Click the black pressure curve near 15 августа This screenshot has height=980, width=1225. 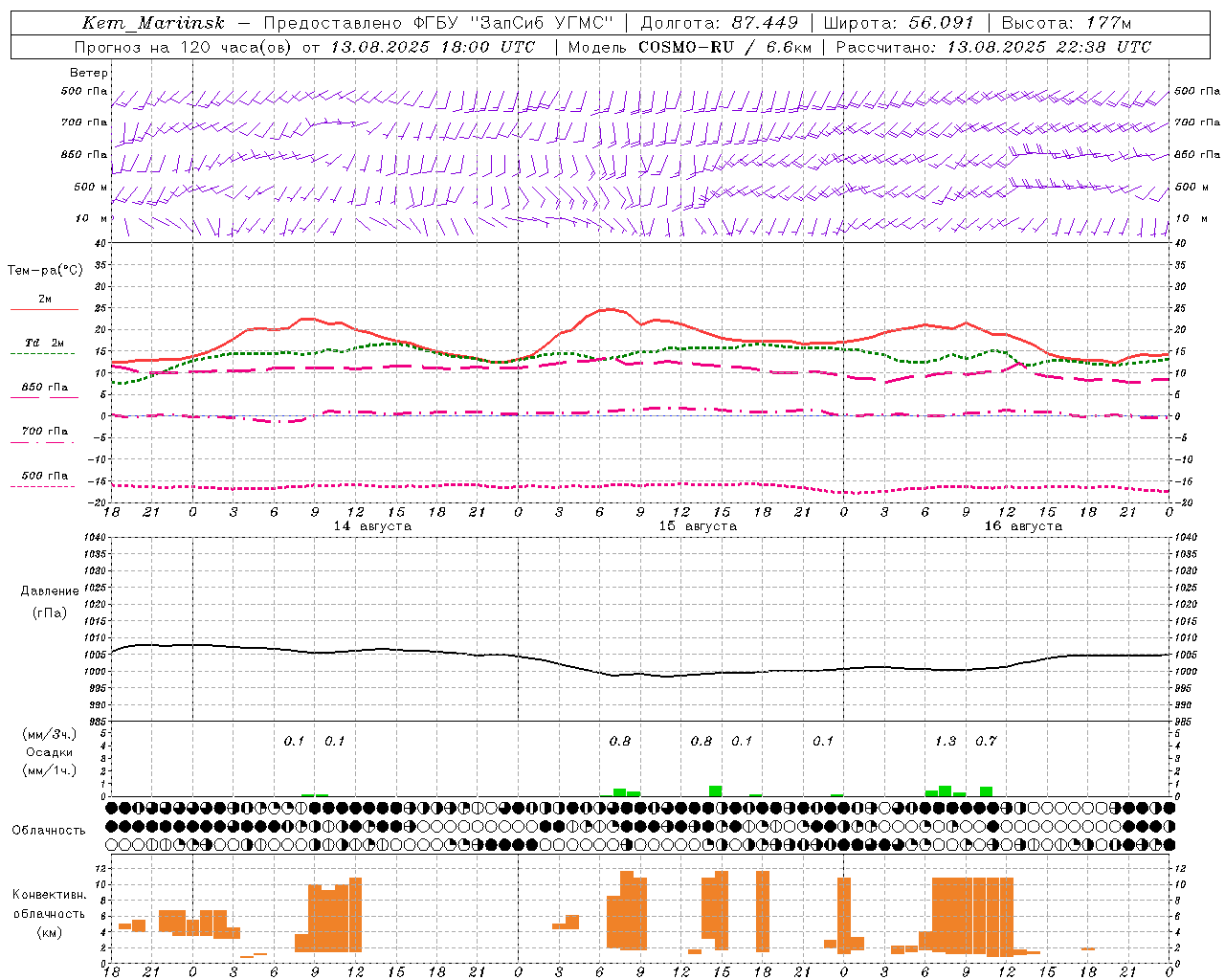[x=698, y=674]
